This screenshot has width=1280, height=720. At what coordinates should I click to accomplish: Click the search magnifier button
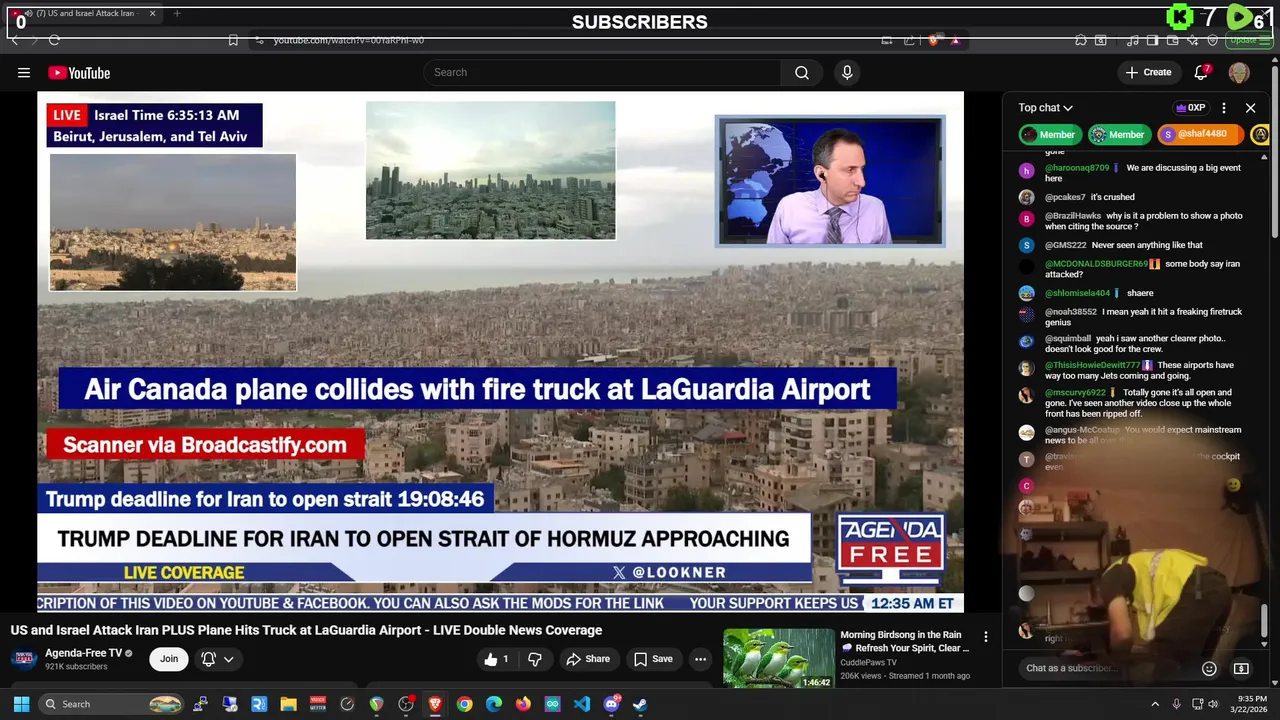(802, 72)
